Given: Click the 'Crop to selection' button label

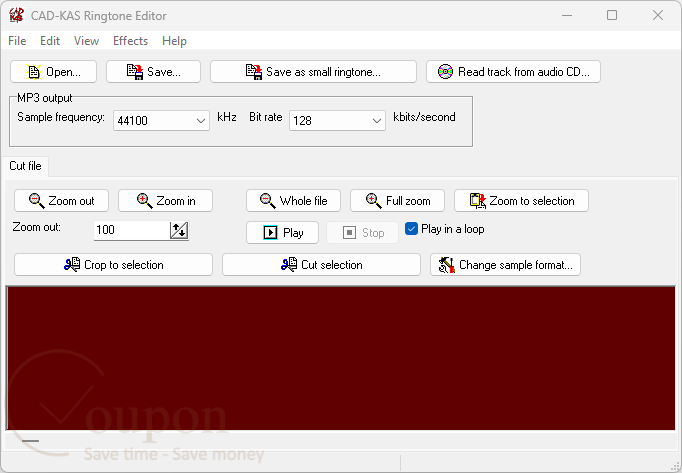Looking at the screenshot, I should click(x=124, y=265).
